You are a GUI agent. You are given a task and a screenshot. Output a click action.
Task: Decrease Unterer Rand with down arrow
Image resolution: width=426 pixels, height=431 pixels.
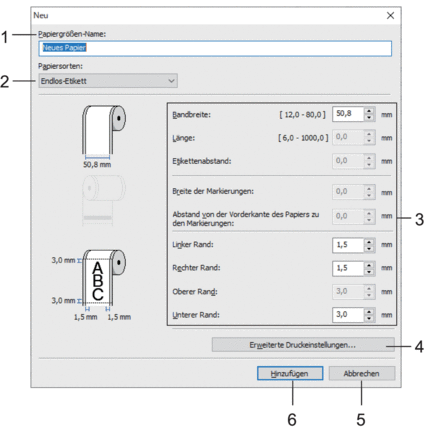[x=369, y=318]
